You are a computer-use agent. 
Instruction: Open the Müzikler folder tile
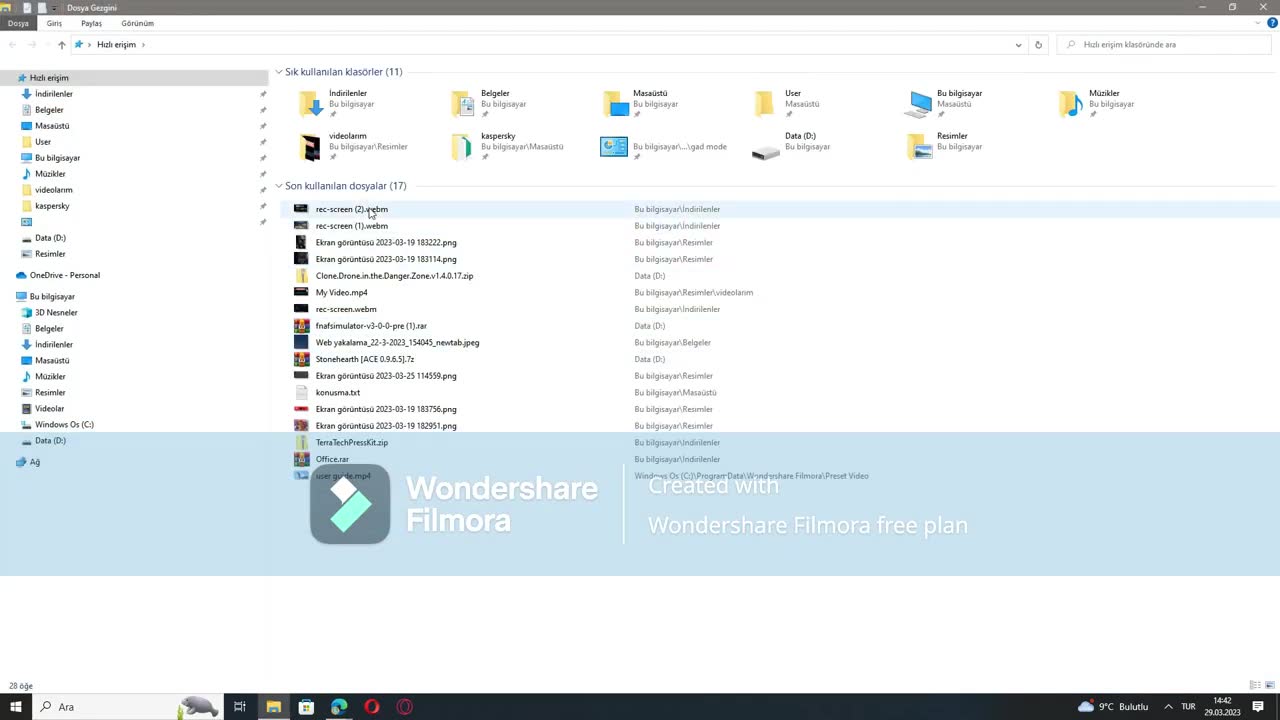click(1070, 103)
